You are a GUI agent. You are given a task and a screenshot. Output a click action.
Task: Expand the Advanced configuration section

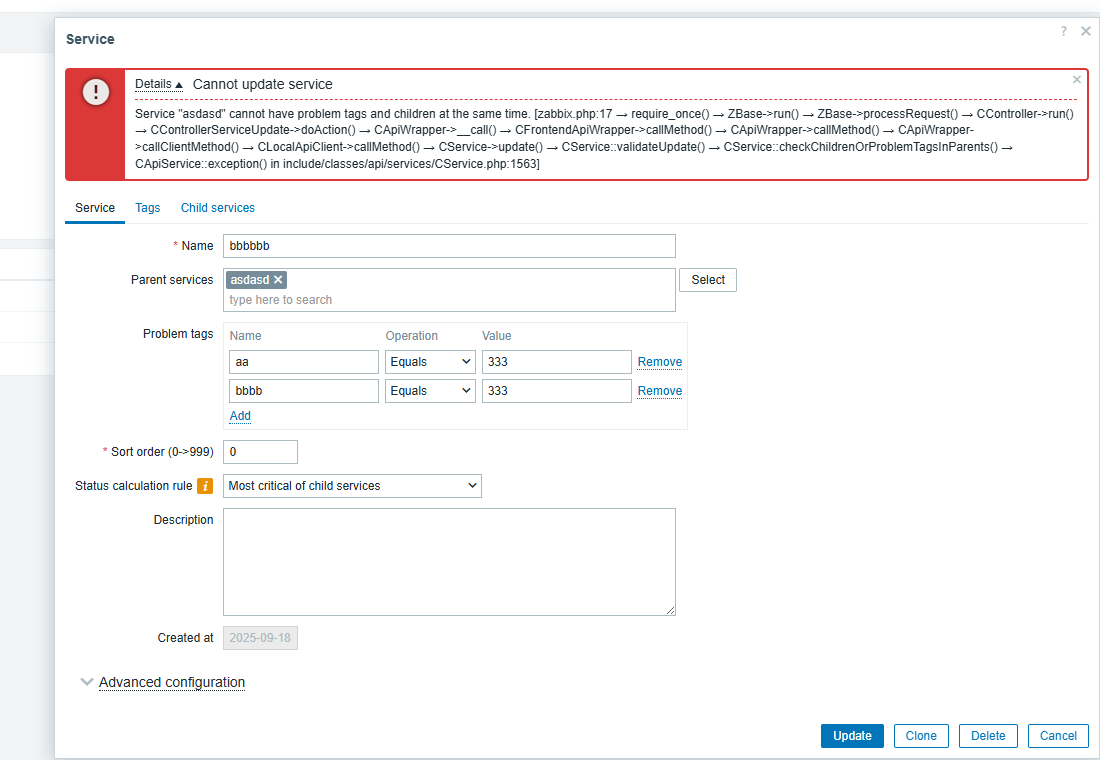pos(171,682)
